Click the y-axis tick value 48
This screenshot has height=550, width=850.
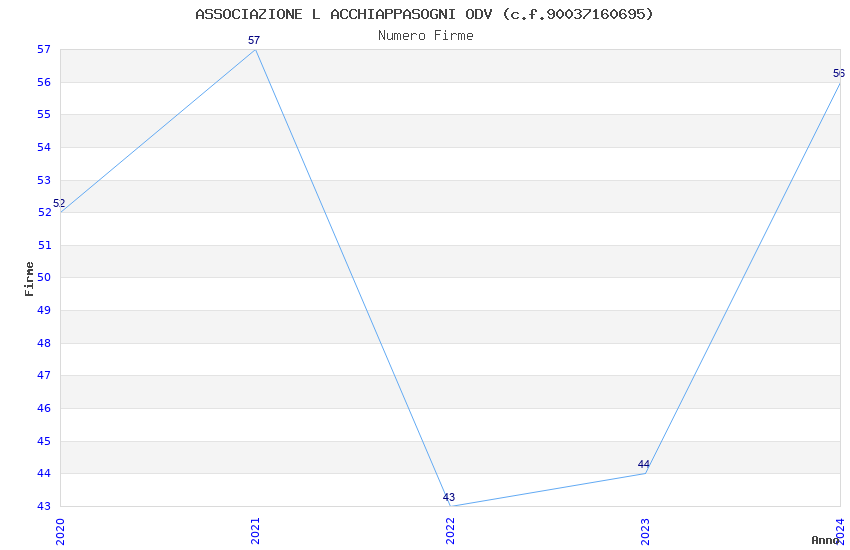(44, 344)
